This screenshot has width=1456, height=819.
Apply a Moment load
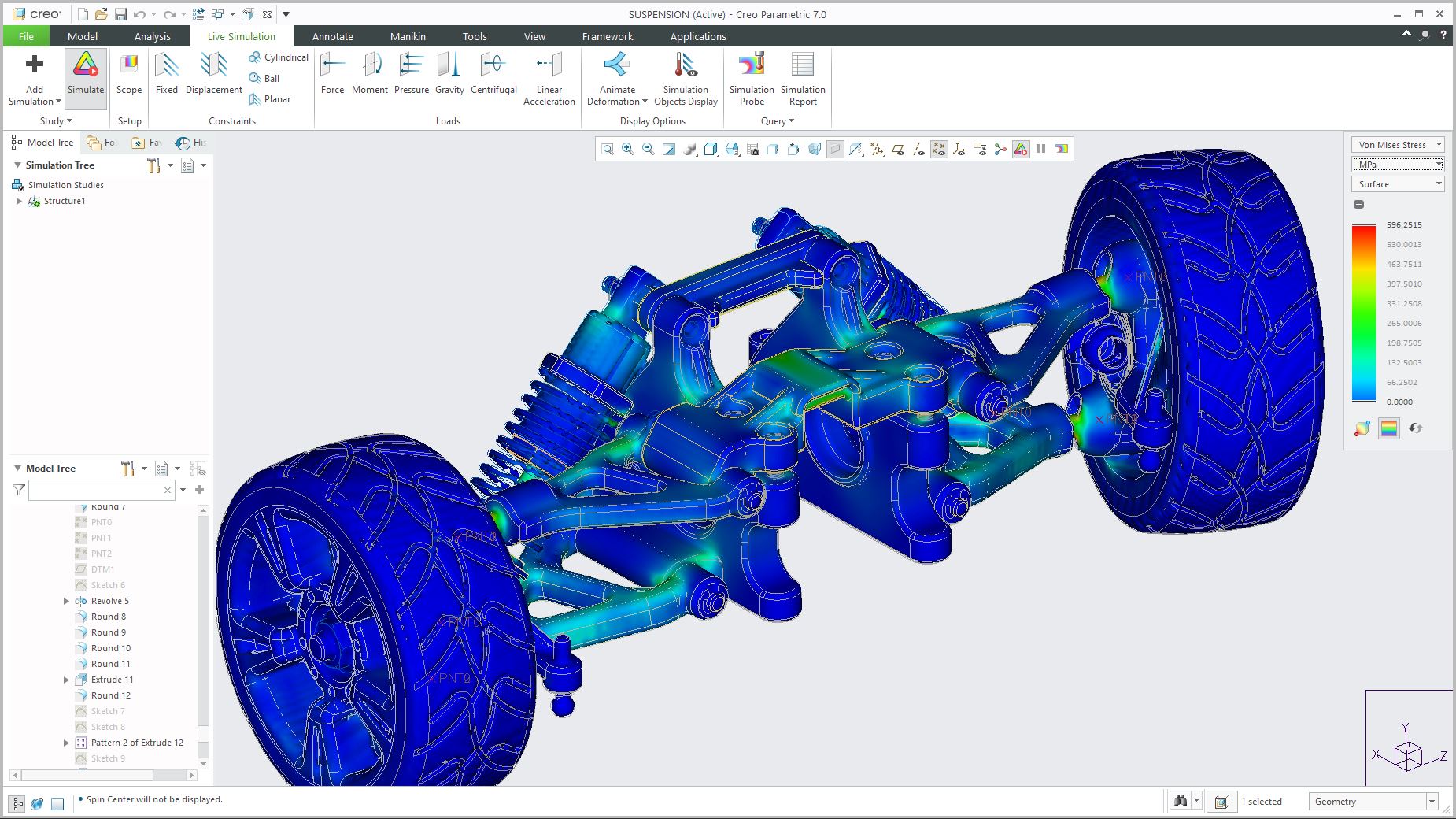point(370,76)
